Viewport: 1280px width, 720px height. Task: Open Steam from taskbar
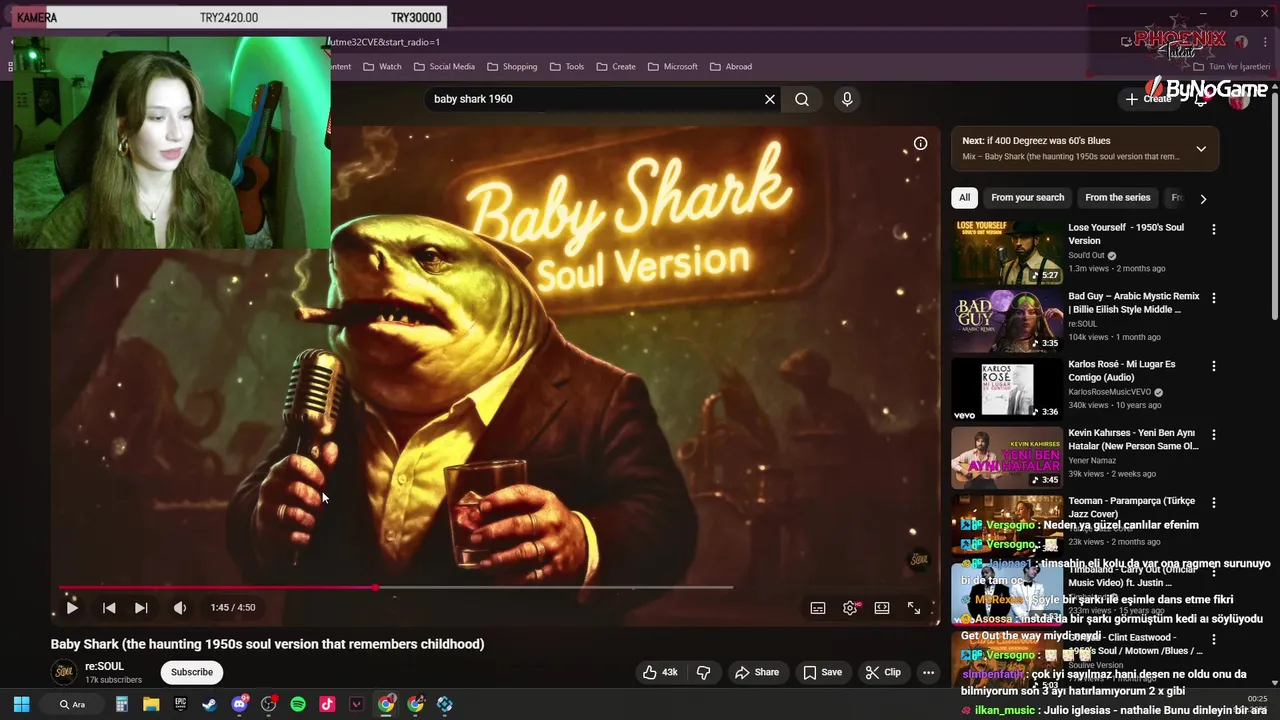coord(209,704)
